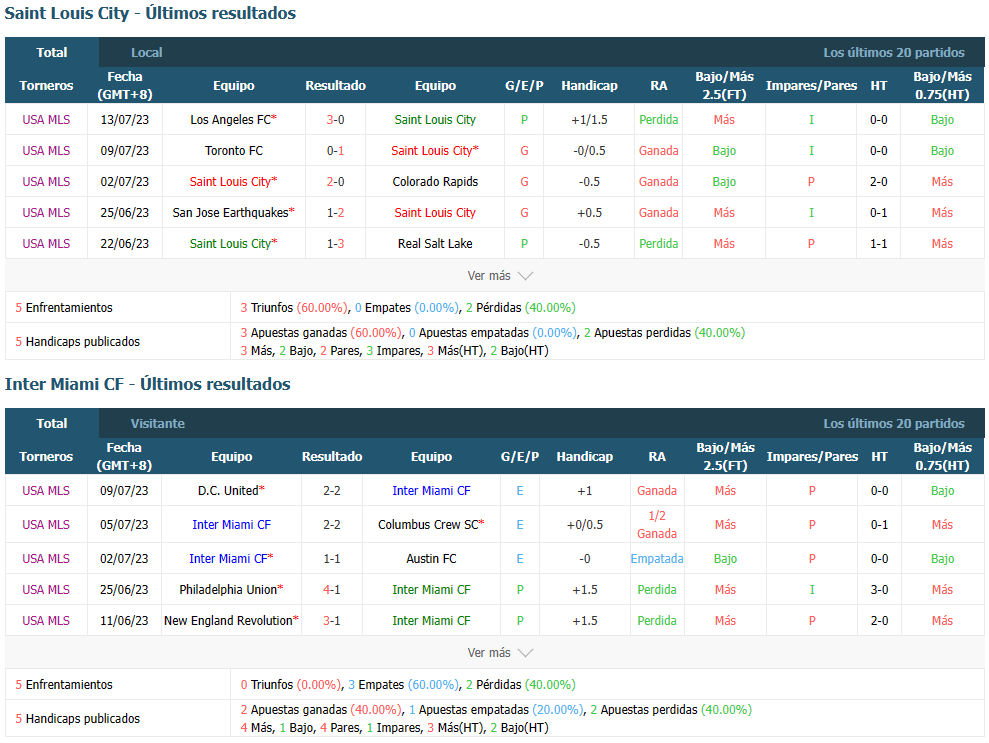This screenshot has height=743, width=989.
Task: Click '1 Apuestas empatadas (20.00%)' summary text
Action: (497, 710)
